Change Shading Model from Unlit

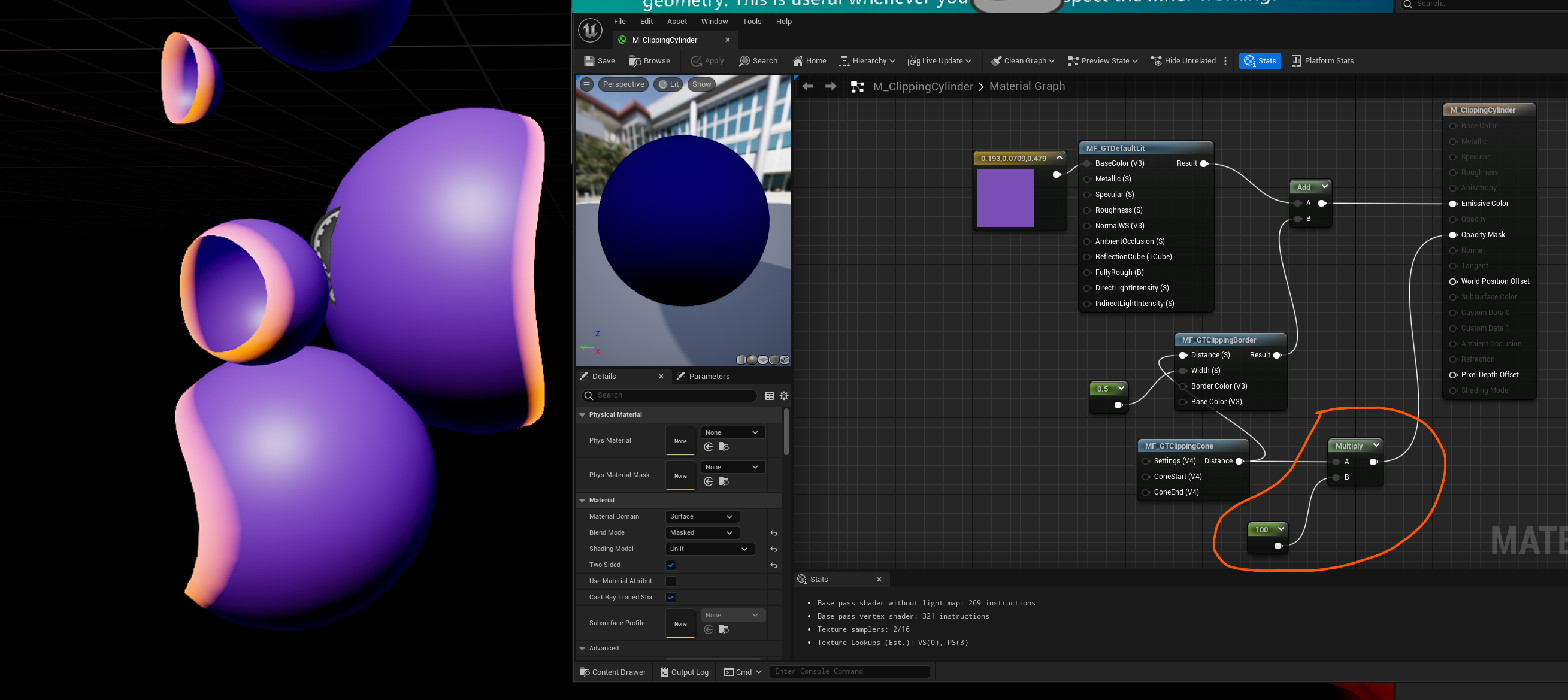point(709,549)
